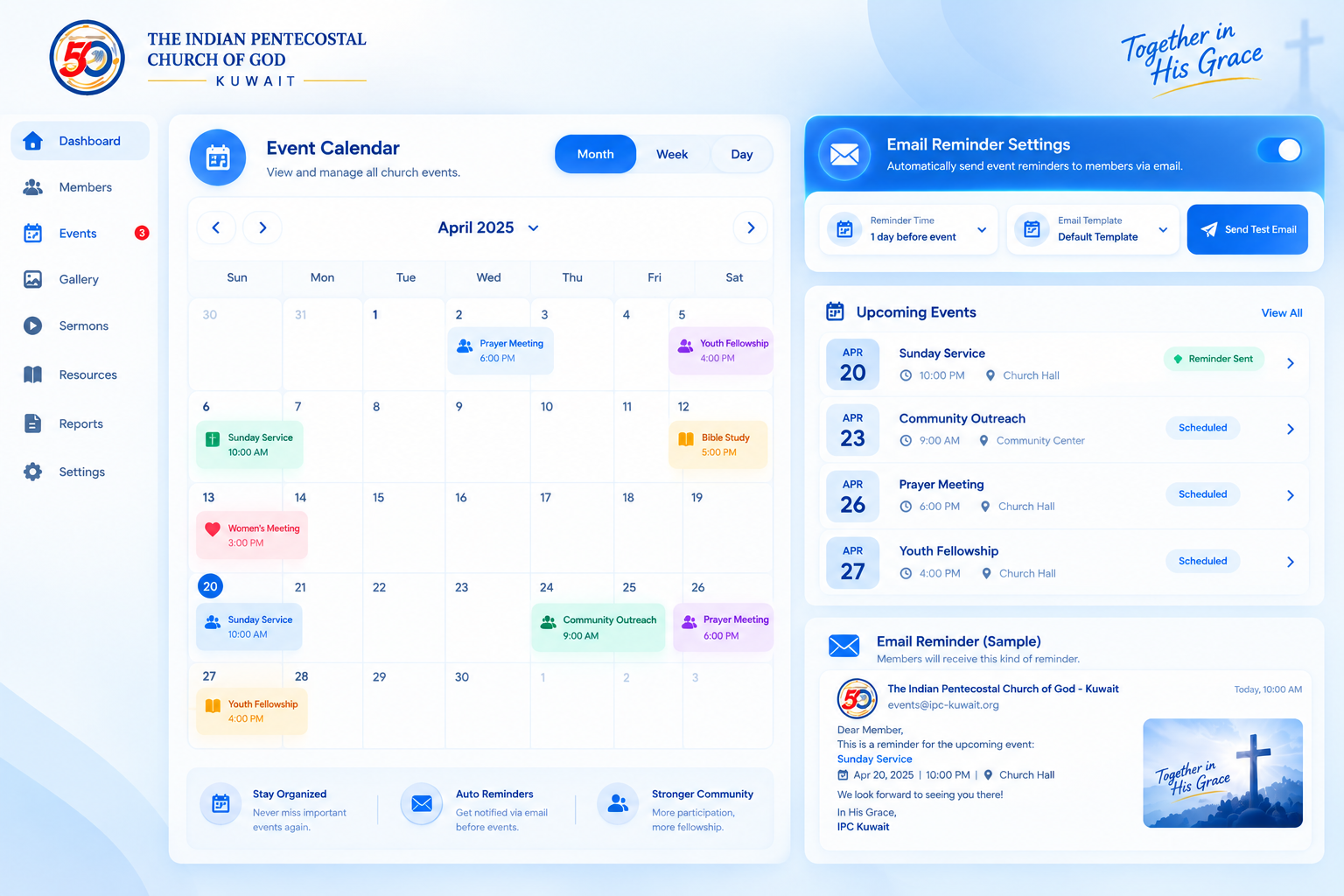Click the View All upcoming events link
1344x896 pixels.
coord(1282,312)
